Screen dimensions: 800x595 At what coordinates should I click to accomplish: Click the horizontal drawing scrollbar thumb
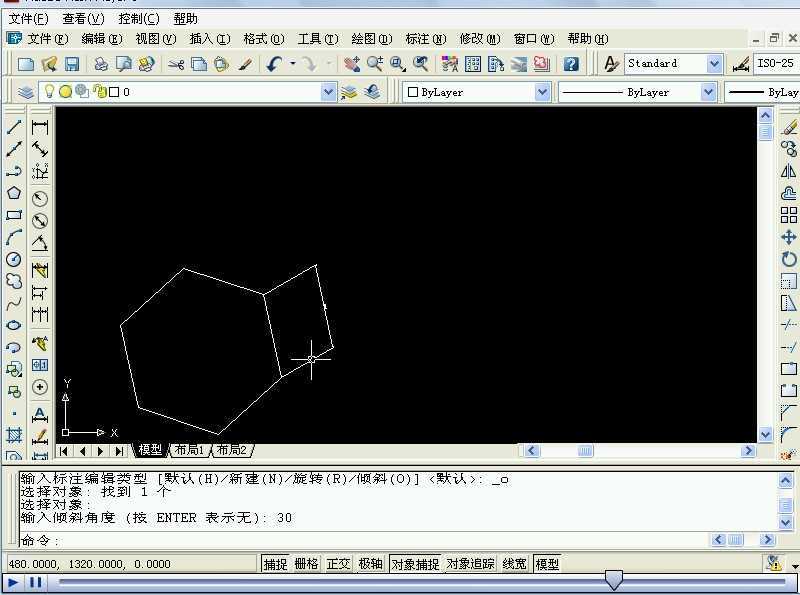[585, 451]
